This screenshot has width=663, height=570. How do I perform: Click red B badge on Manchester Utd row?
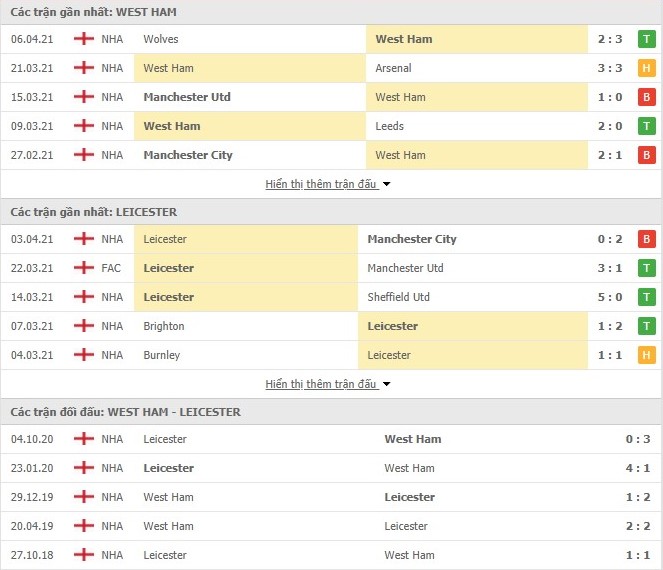(646, 97)
